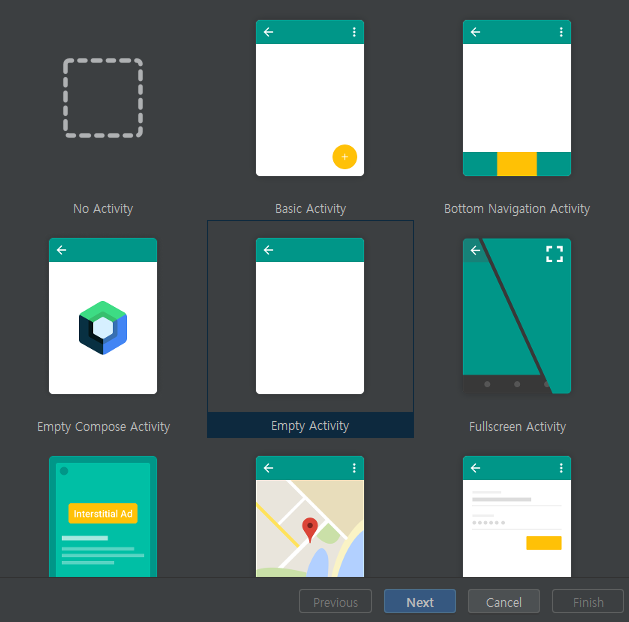Screen dimensions: 629x622
Task: Click the red map pin marker
Action: click(x=310, y=530)
